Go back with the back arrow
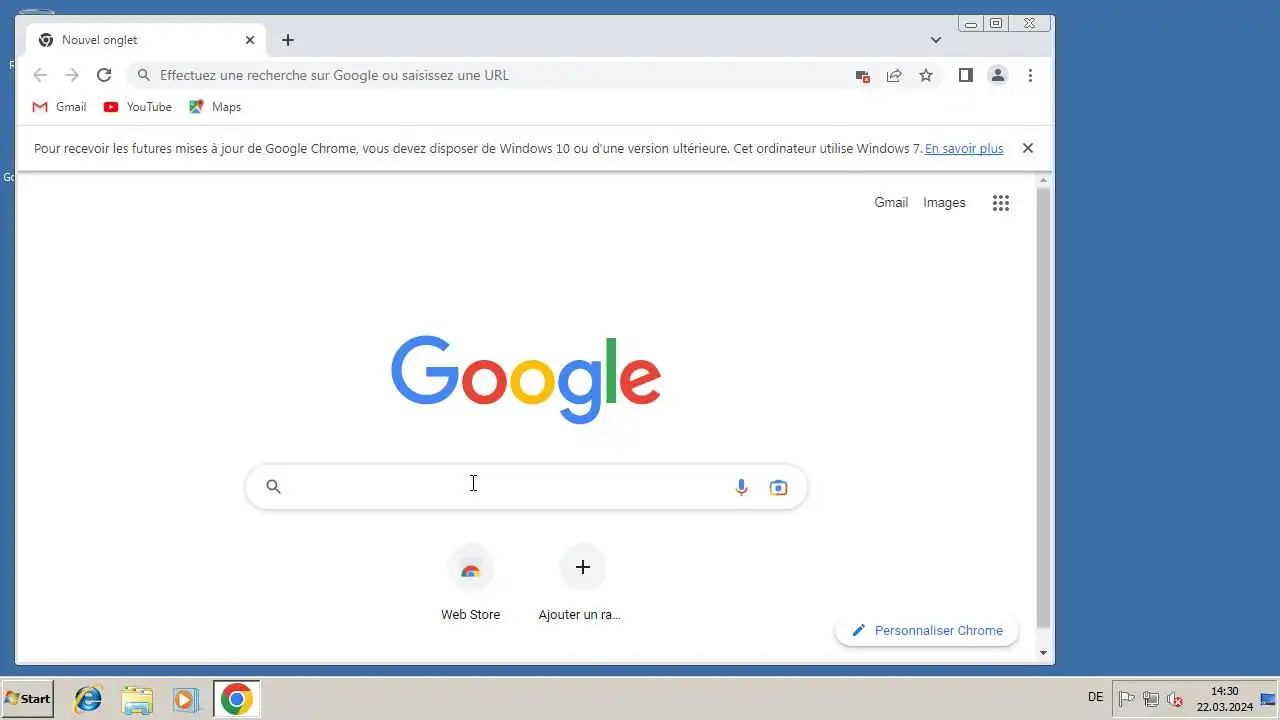The image size is (1280, 720). click(40, 75)
